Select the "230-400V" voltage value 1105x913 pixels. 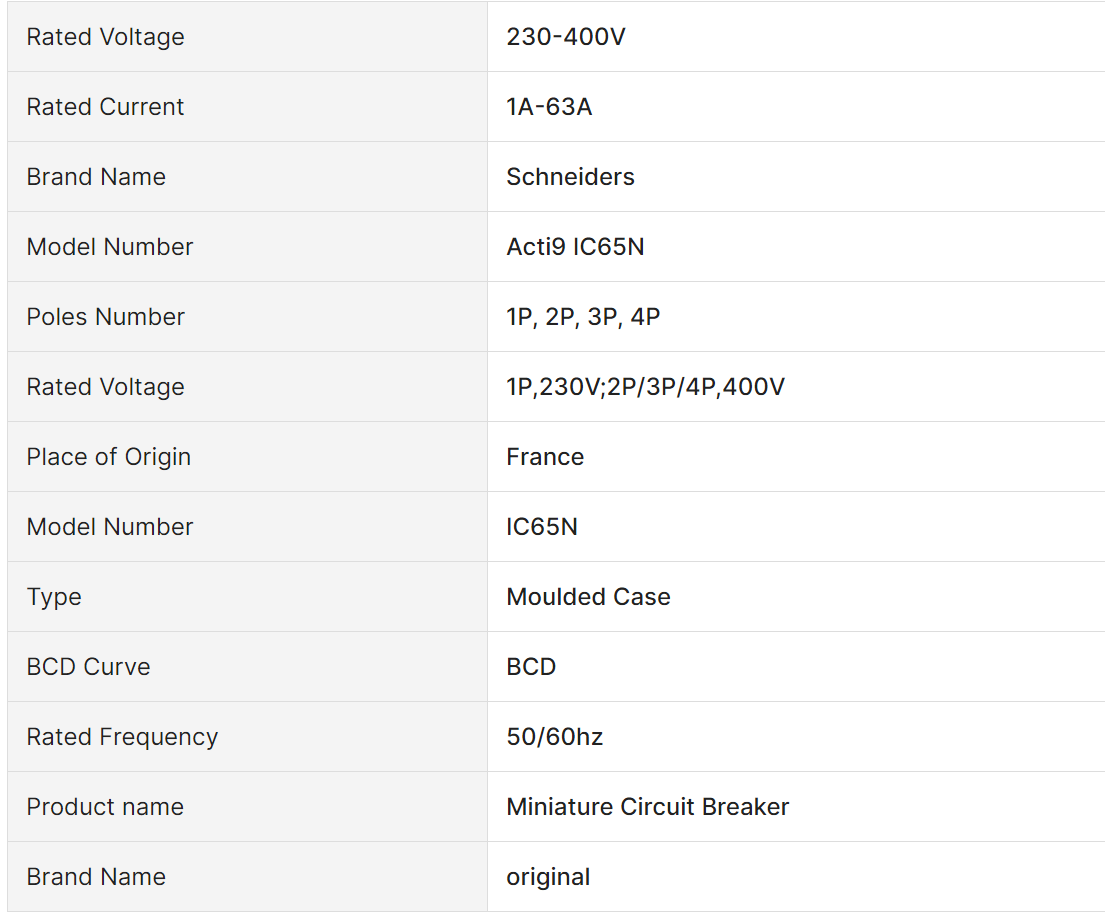tap(566, 37)
